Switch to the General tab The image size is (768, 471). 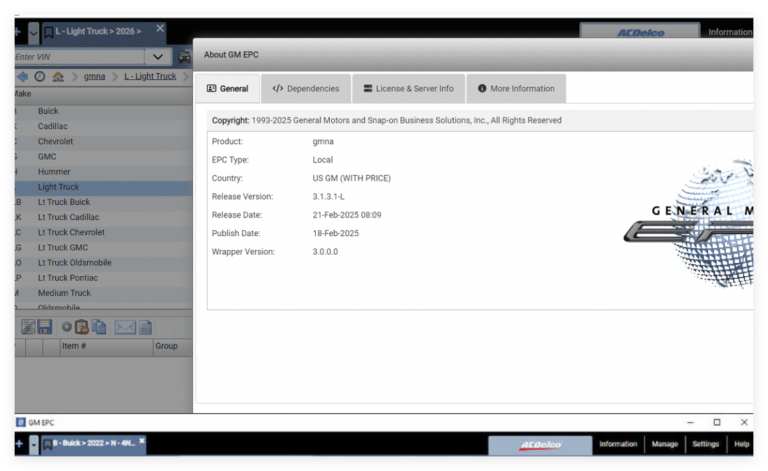(x=228, y=89)
